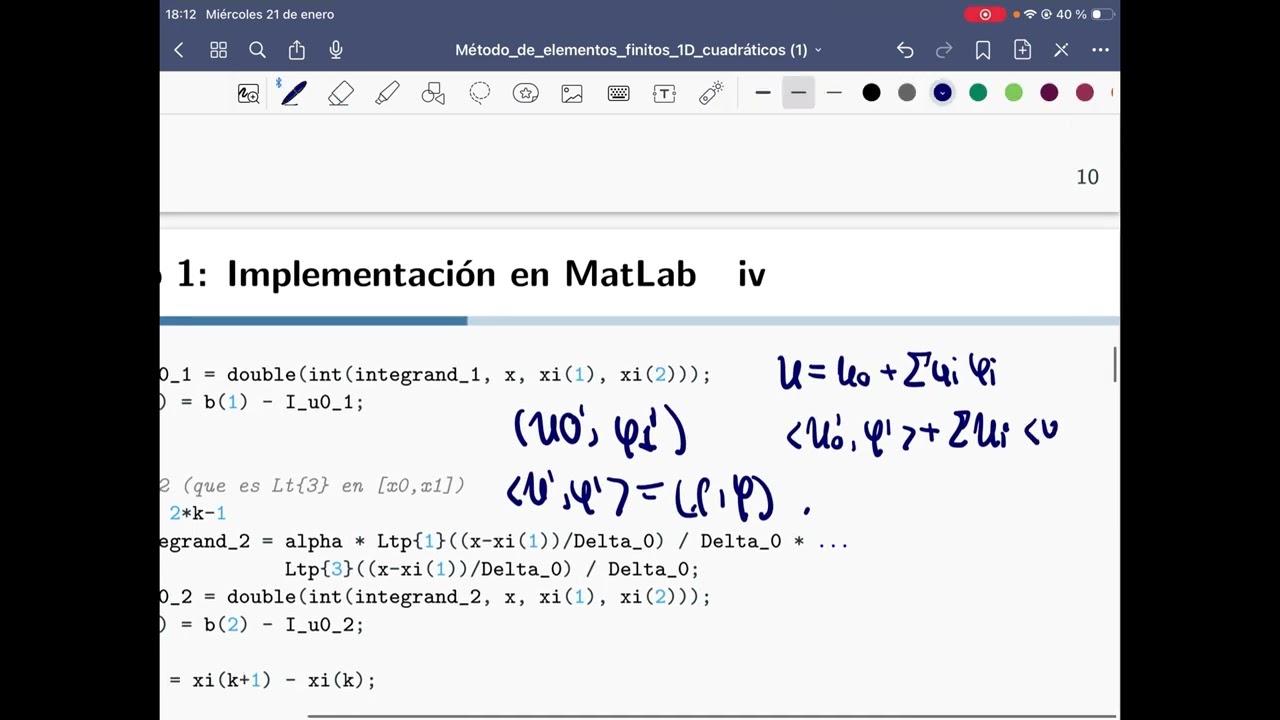The height and width of the screenshot is (720, 1280).
Task: Select the Highlighter tool
Action: pyautogui.click(x=387, y=93)
